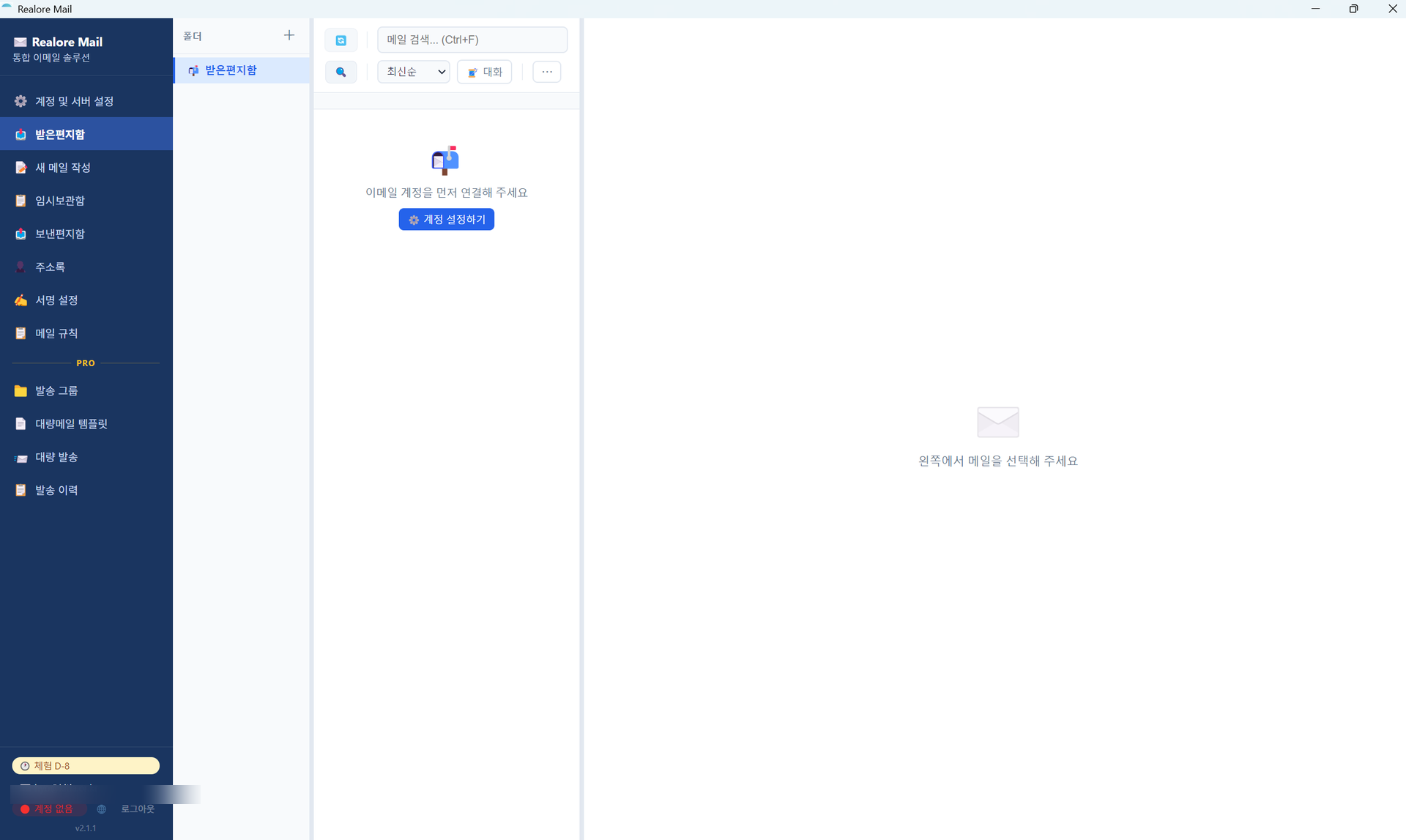Open 새 메일 작성 in sidebar
Screen dimensions: 1406x840
(x=86, y=168)
